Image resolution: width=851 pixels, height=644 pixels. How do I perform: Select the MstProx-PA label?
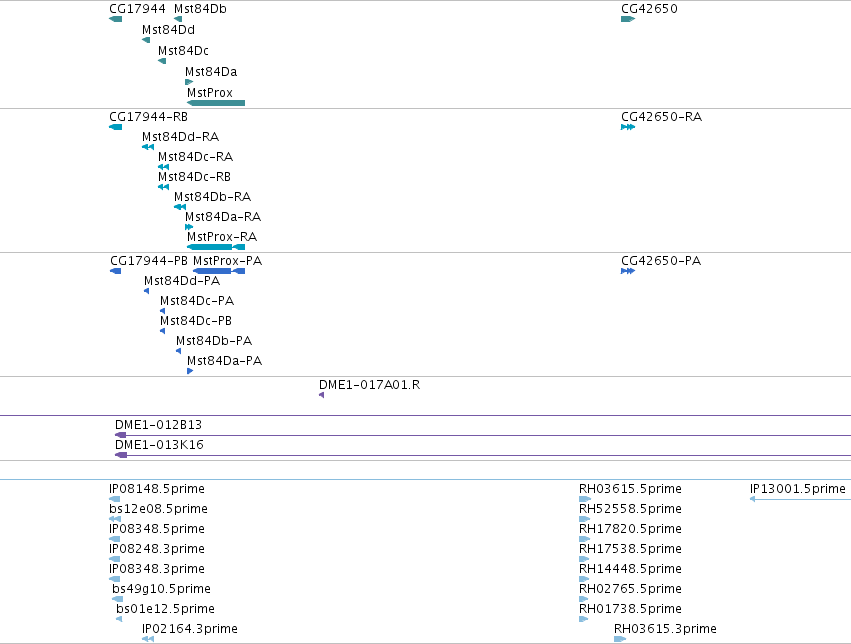point(227,261)
